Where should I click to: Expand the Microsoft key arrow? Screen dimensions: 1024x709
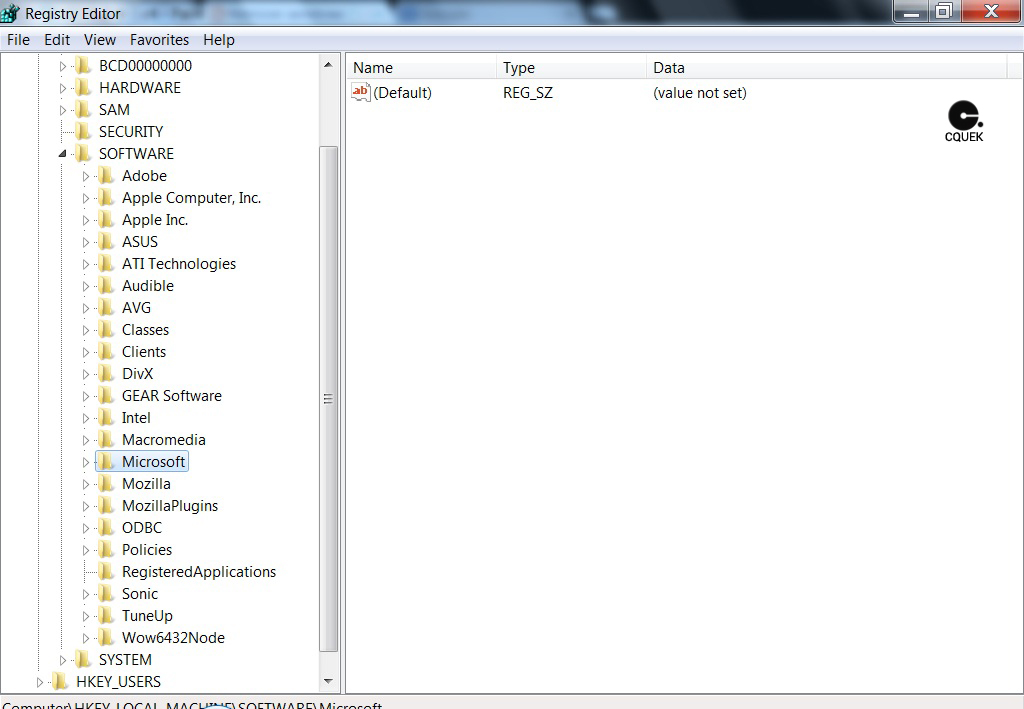pyautogui.click(x=86, y=462)
